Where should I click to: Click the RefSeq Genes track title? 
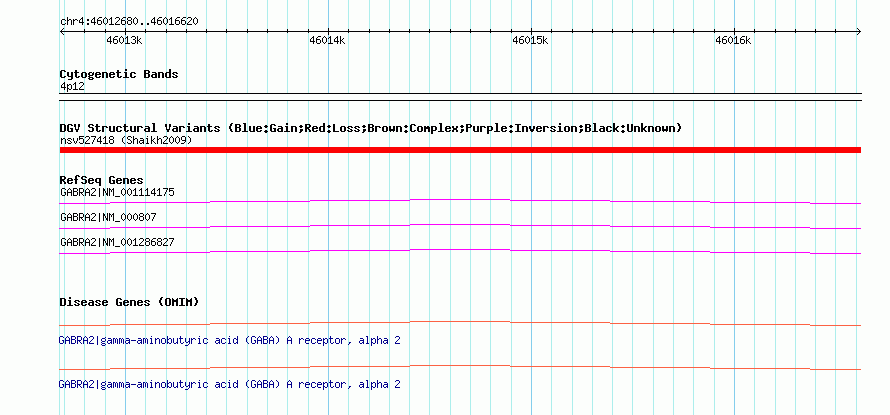coord(102,181)
